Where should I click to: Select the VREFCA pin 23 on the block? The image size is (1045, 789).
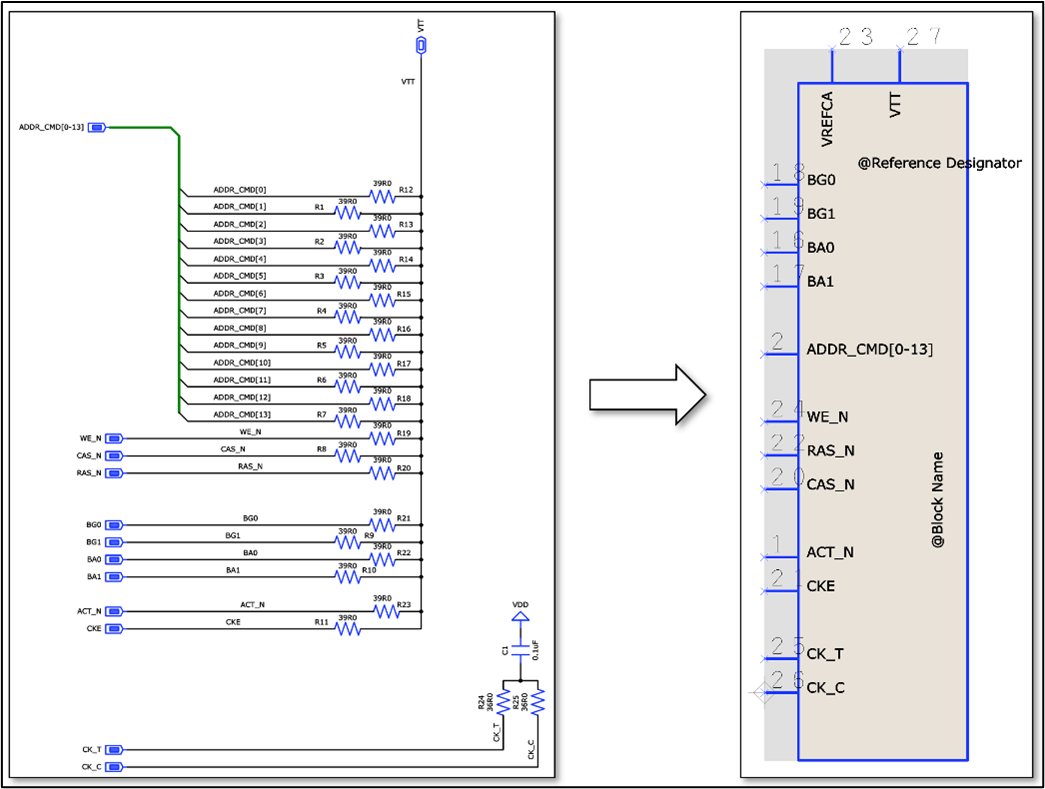pos(832,65)
